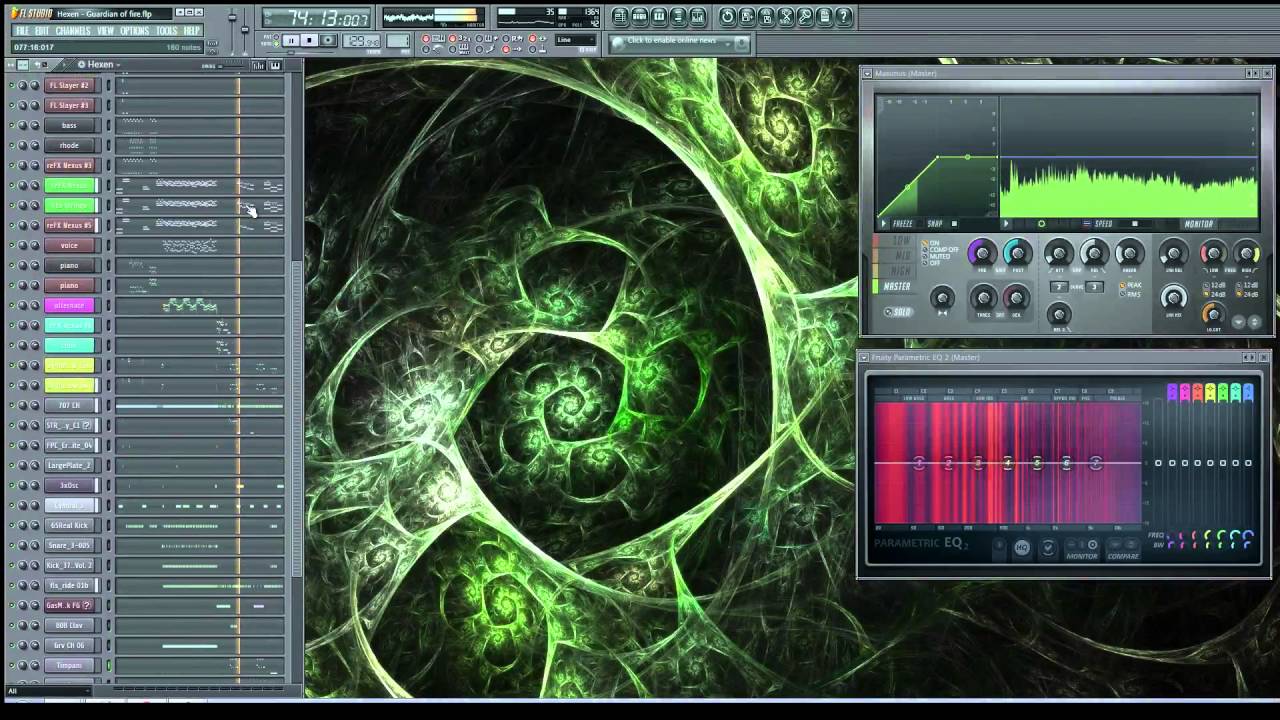Arm the transport record button
This screenshot has height=720, width=1280.
pos(328,40)
